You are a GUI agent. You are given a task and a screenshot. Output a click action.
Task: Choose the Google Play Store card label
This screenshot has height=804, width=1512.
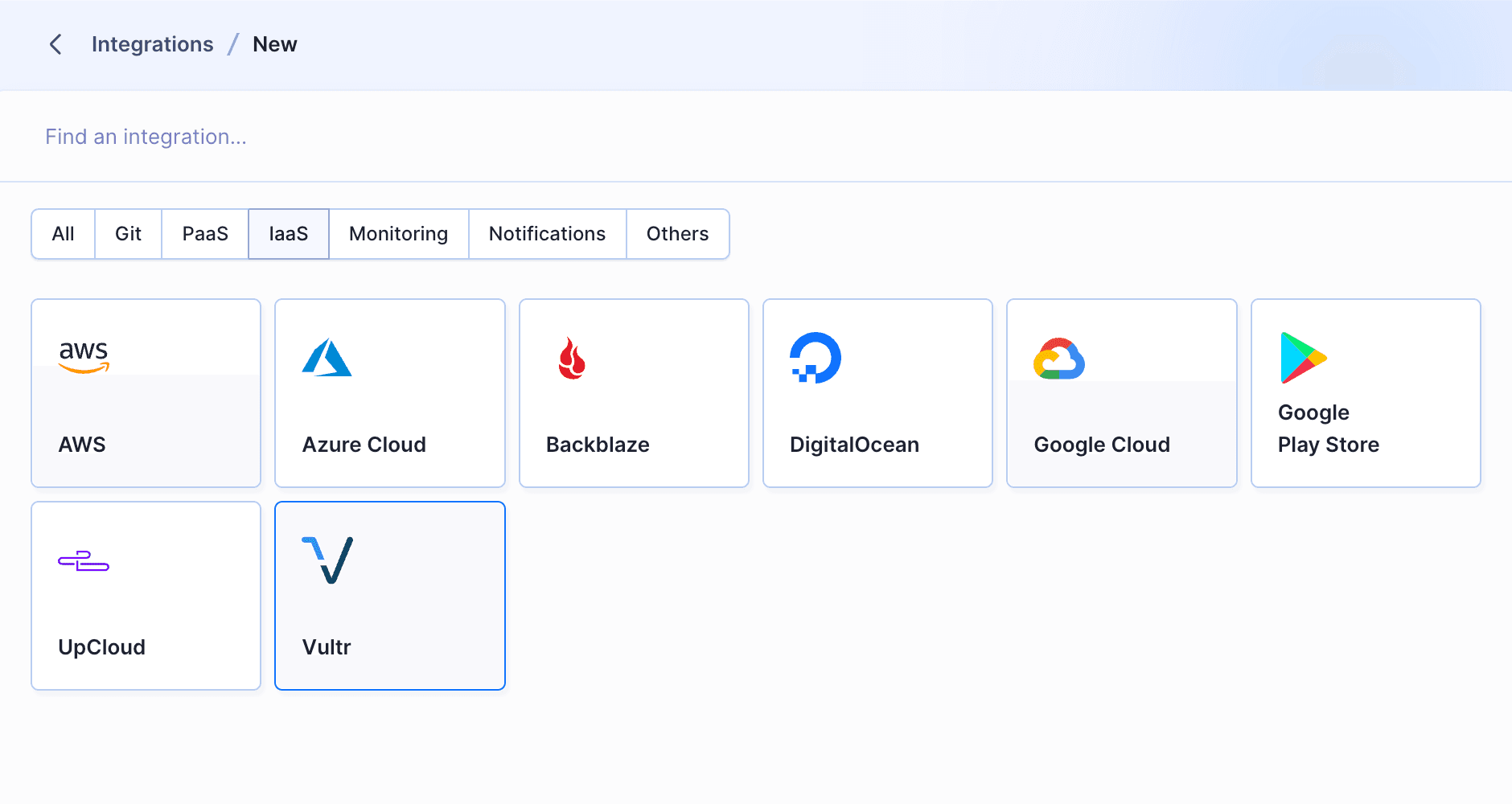tap(1329, 429)
